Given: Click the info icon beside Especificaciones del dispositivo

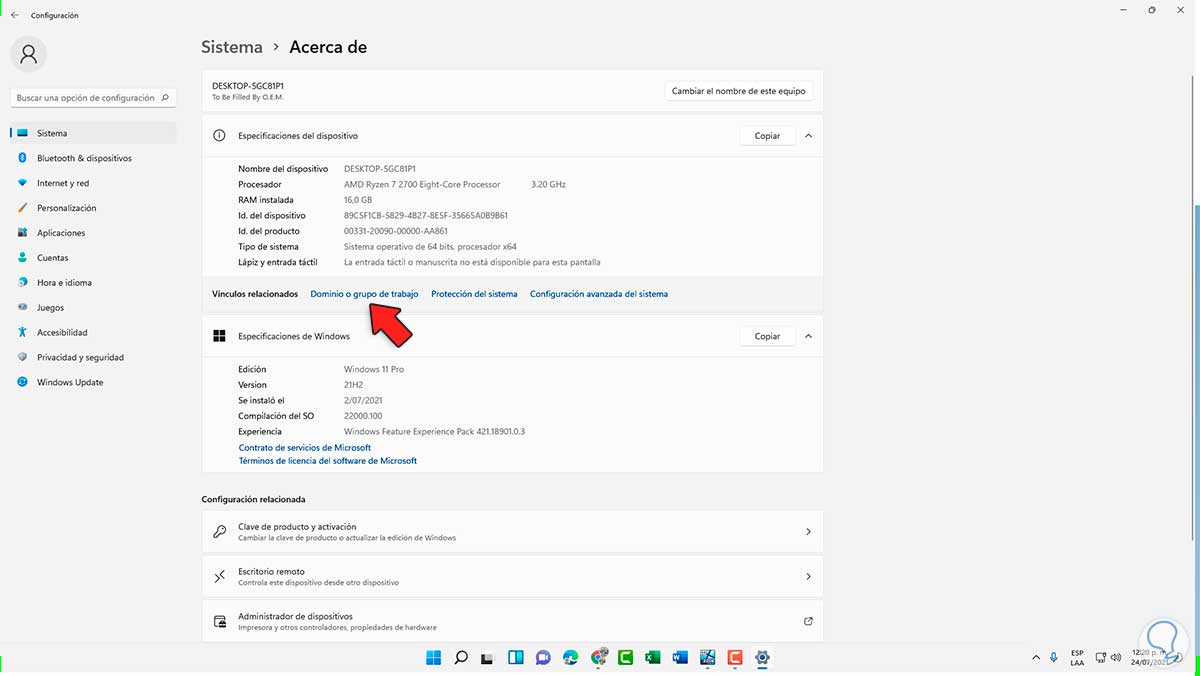Looking at the screenshot, I should pos(219,135).
